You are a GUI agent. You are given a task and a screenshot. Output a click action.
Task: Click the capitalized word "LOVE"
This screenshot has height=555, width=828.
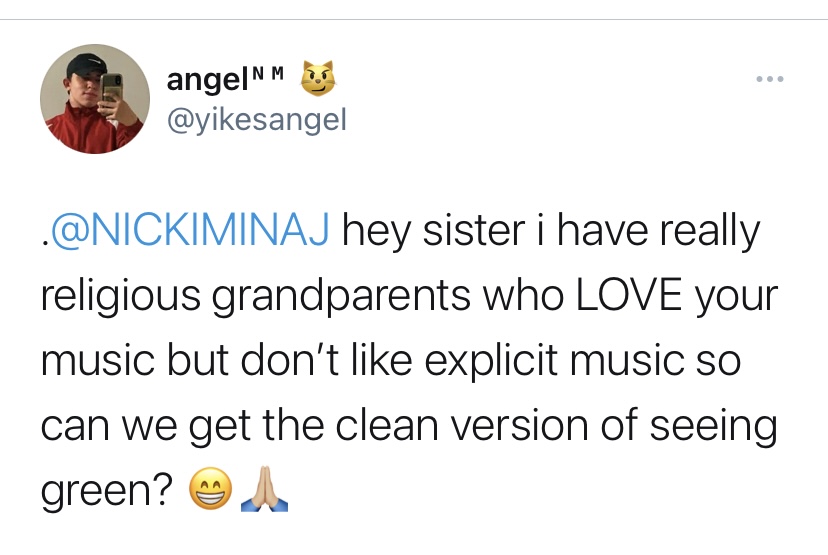coord(628,295)
